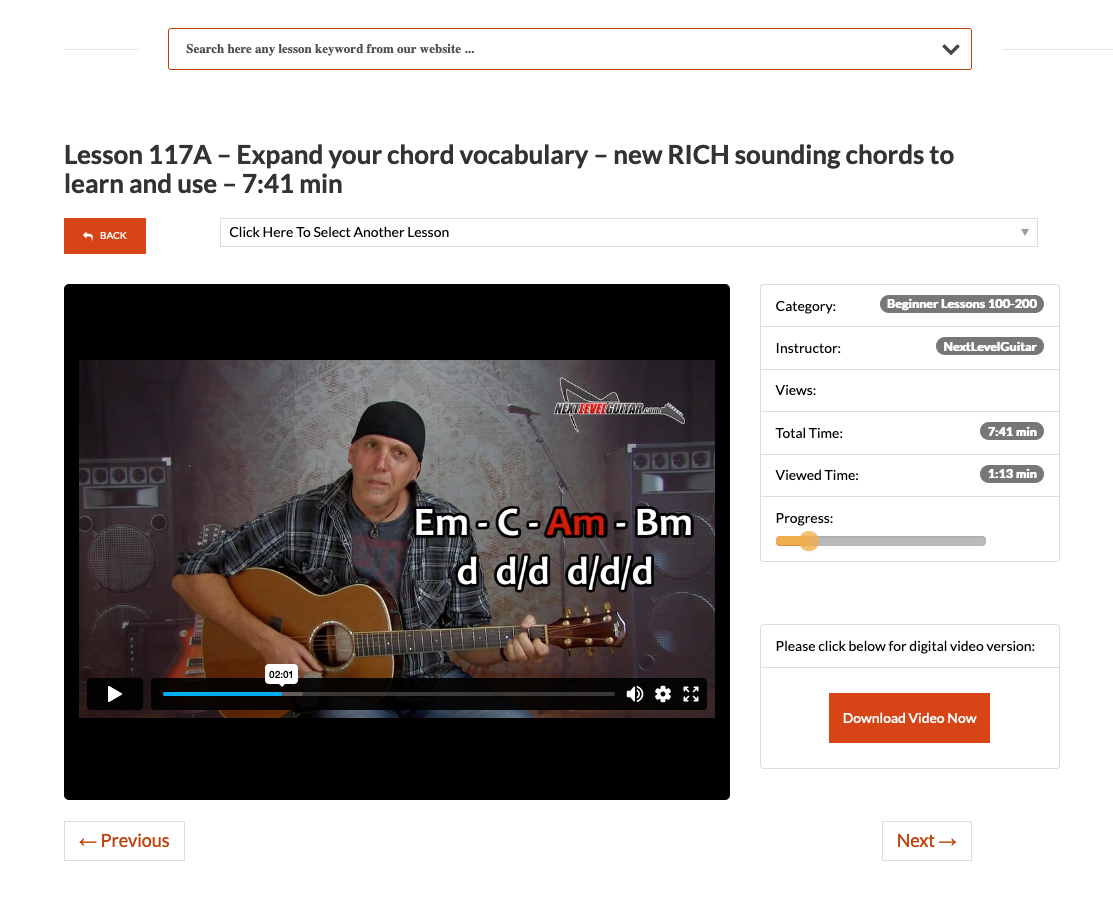Image resolution: width=1113 pixels, height=910 pixels.
Task: Open Beginner Lessons 100-200 category tag
Action: (x=961, y=304)
